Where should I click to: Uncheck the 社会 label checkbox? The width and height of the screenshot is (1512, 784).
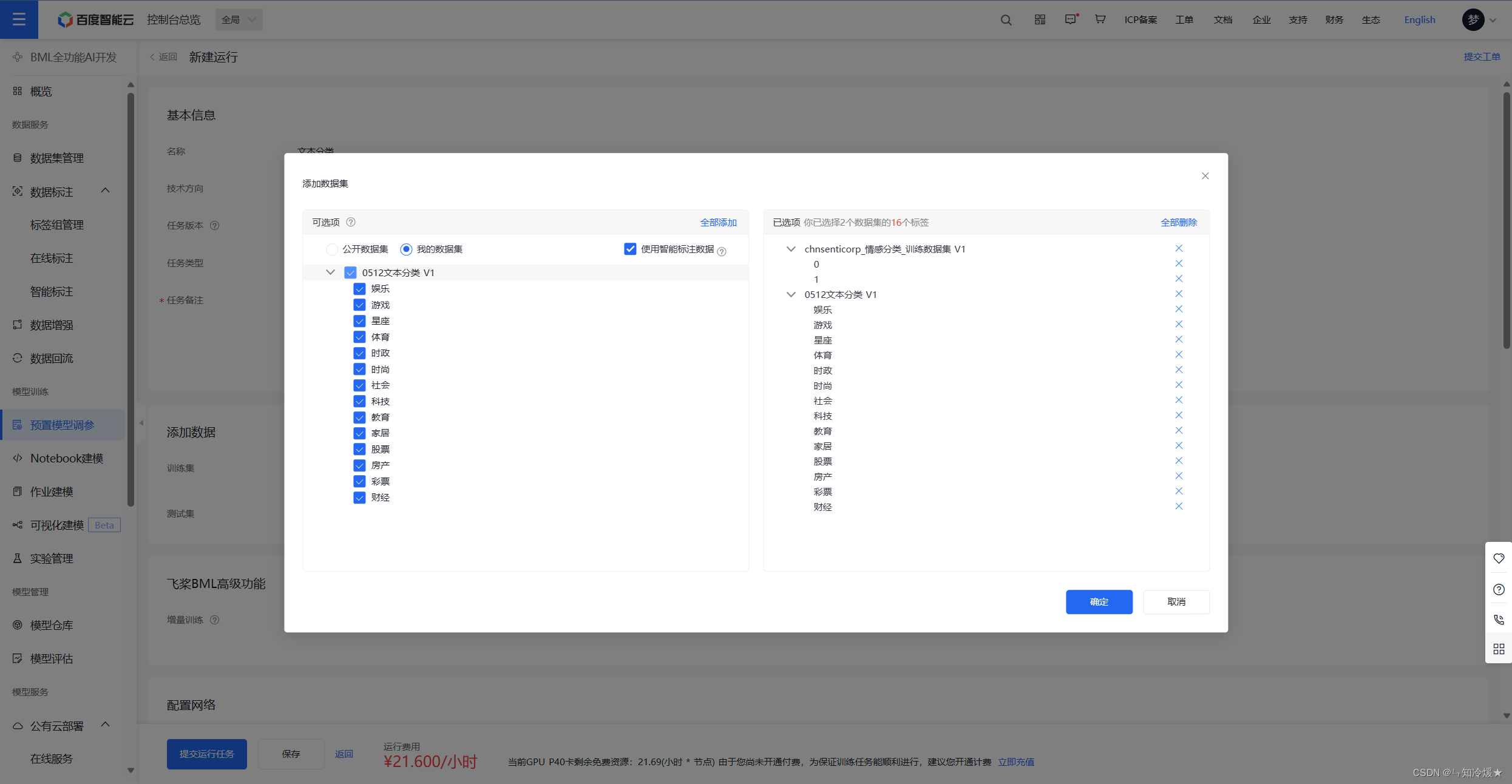pos(359,385)
